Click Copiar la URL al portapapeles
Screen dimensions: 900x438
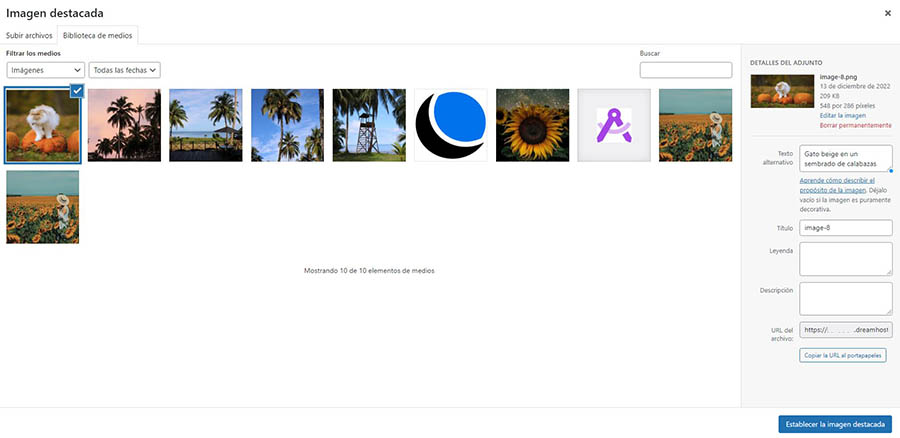pos(843,355)
